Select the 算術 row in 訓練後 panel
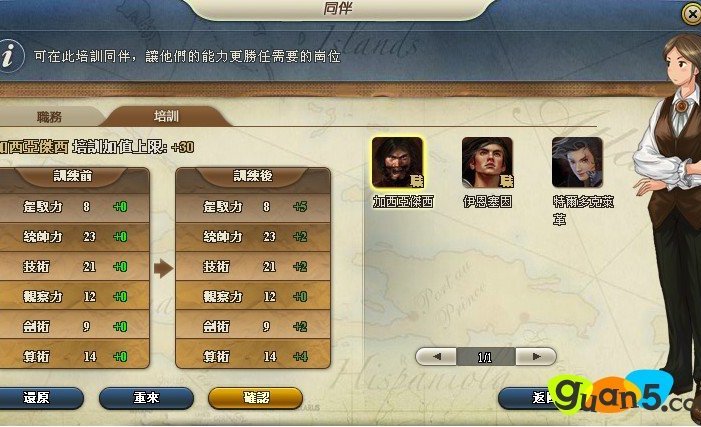This screenshot has width=701, height=427. [253, 355]
